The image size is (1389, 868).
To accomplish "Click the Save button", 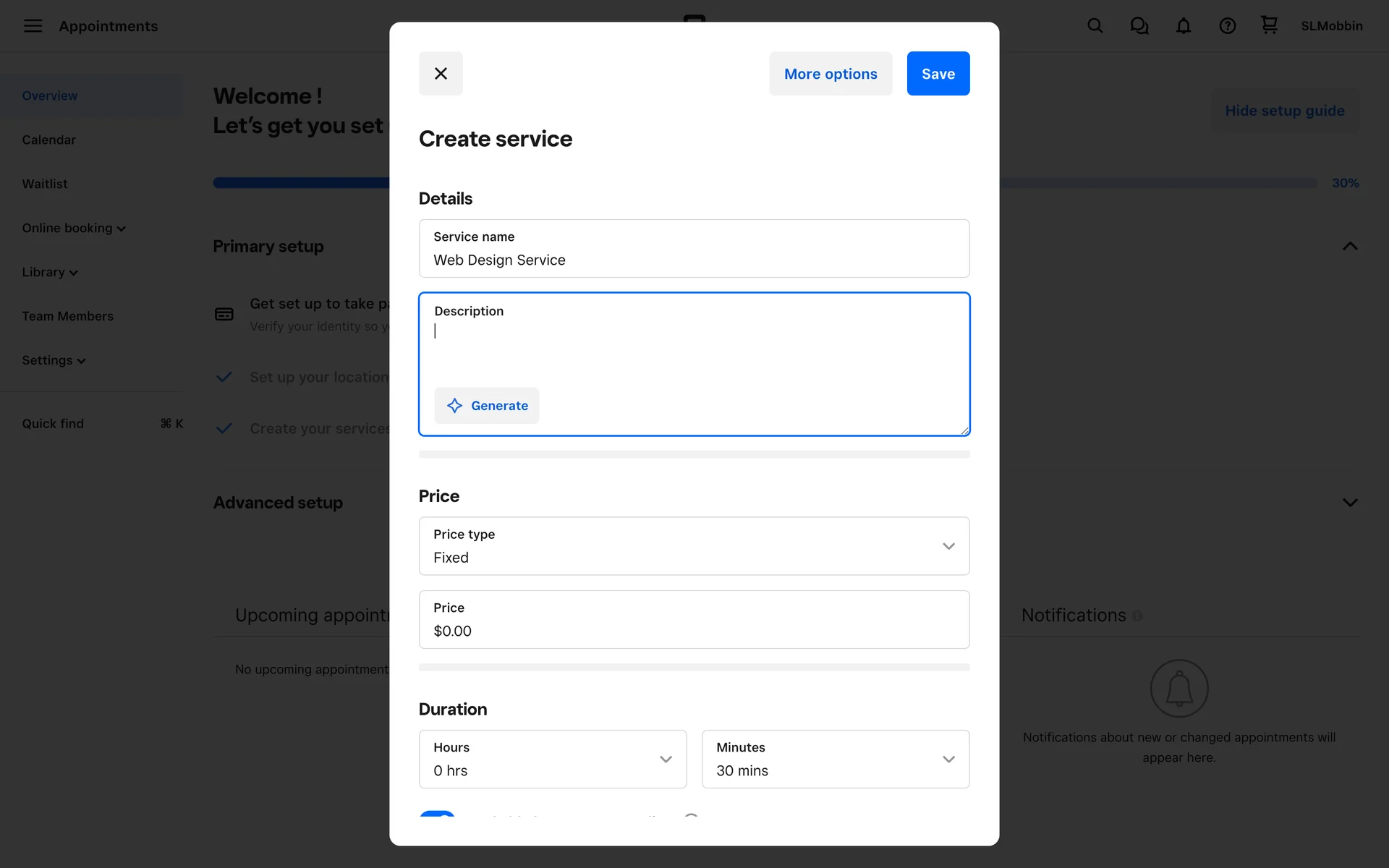I will point(938,74).
